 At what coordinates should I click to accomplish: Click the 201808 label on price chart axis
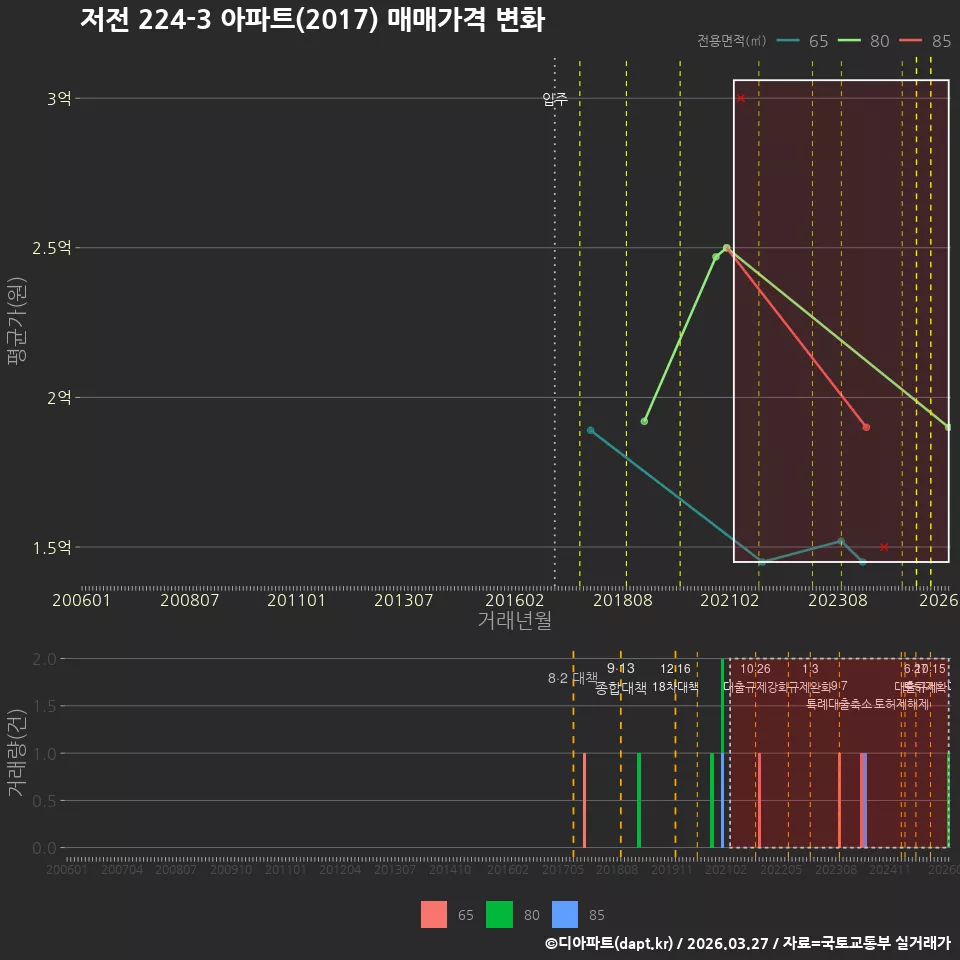click(623, 600)
